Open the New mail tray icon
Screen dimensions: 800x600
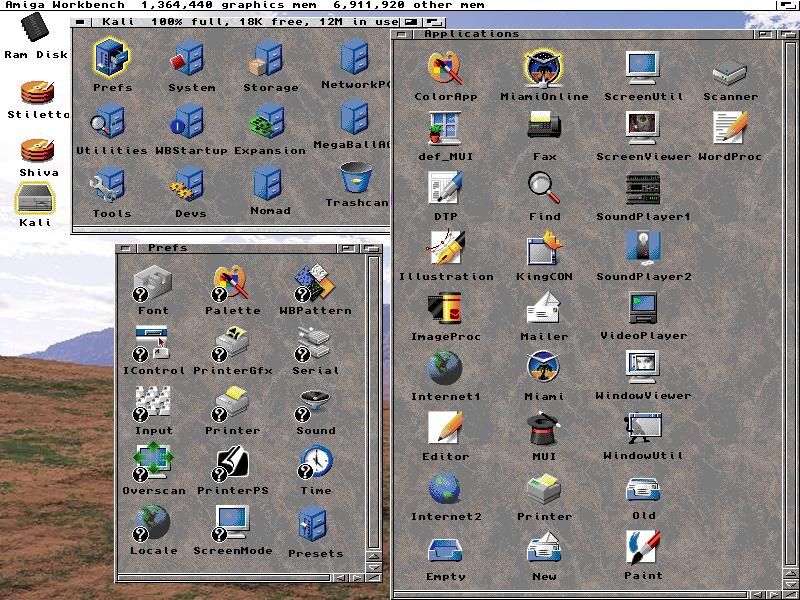tap(544, 547)
